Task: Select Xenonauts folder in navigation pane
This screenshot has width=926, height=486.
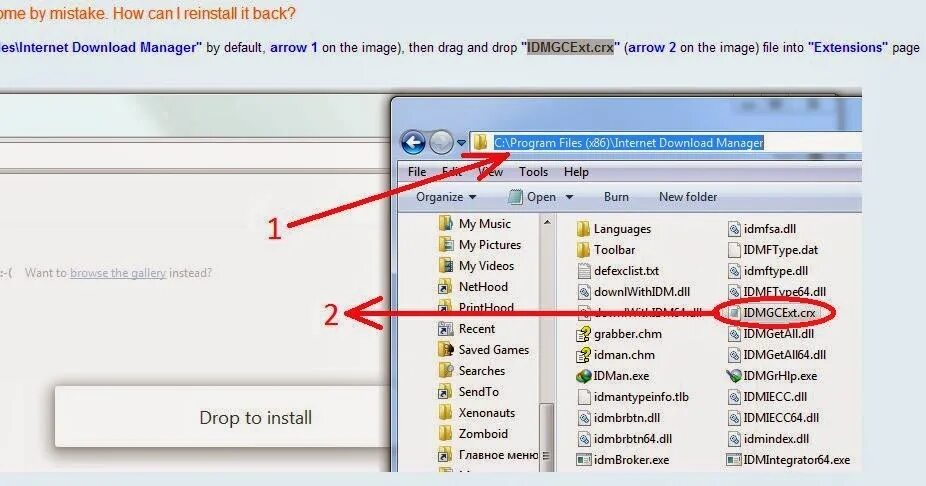Action: 477,413
